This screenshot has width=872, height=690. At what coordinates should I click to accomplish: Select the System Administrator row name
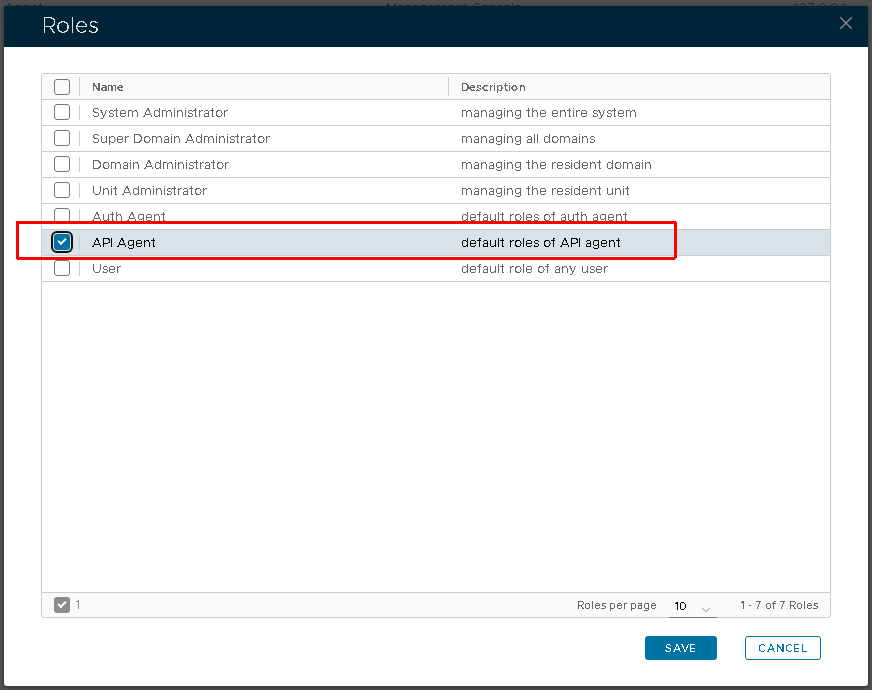click(x=160, y=113)
